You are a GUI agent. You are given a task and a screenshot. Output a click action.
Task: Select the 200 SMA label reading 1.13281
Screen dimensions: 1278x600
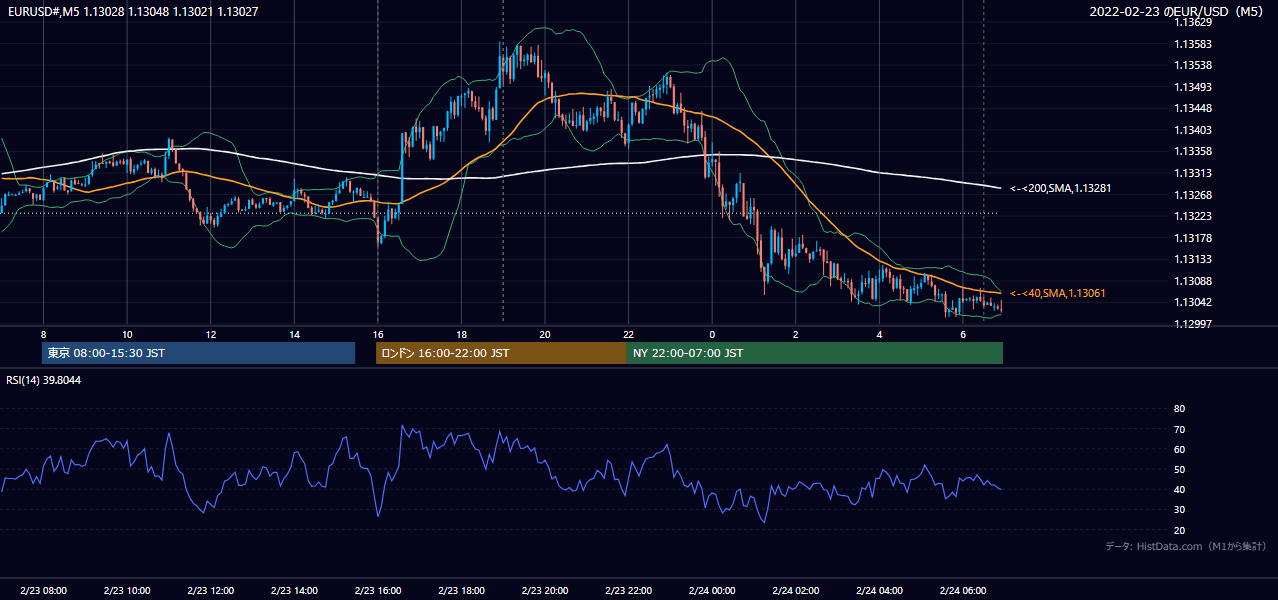point(1061,188)
